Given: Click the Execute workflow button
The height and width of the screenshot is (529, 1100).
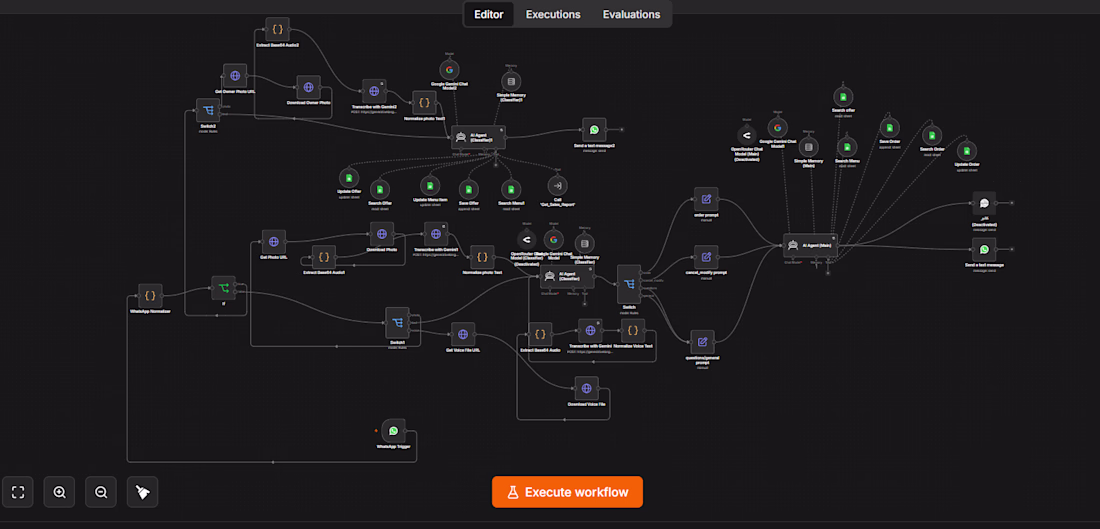Looking at the screenshot, I should click(x=567, y=492).
